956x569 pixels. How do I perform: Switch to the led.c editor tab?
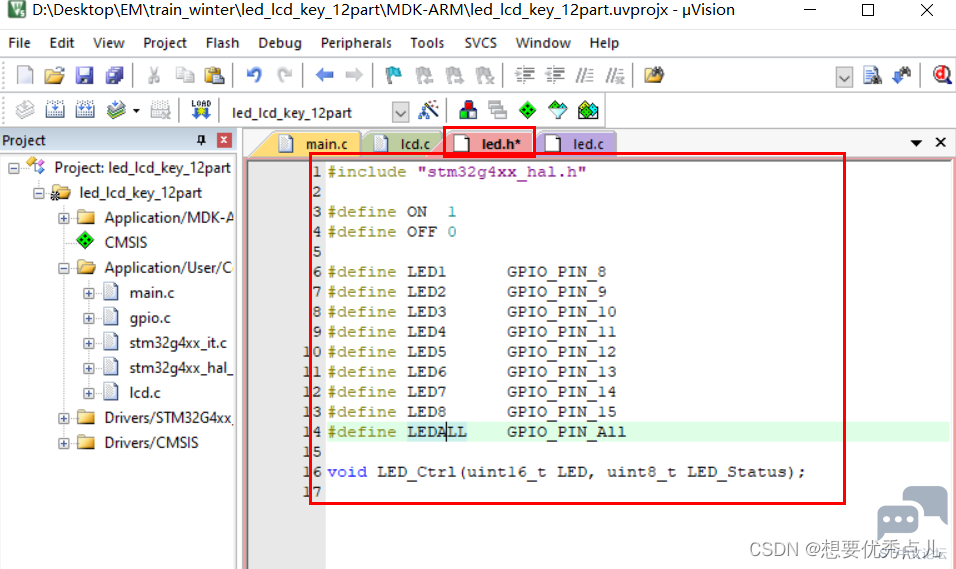pos(576,144)
